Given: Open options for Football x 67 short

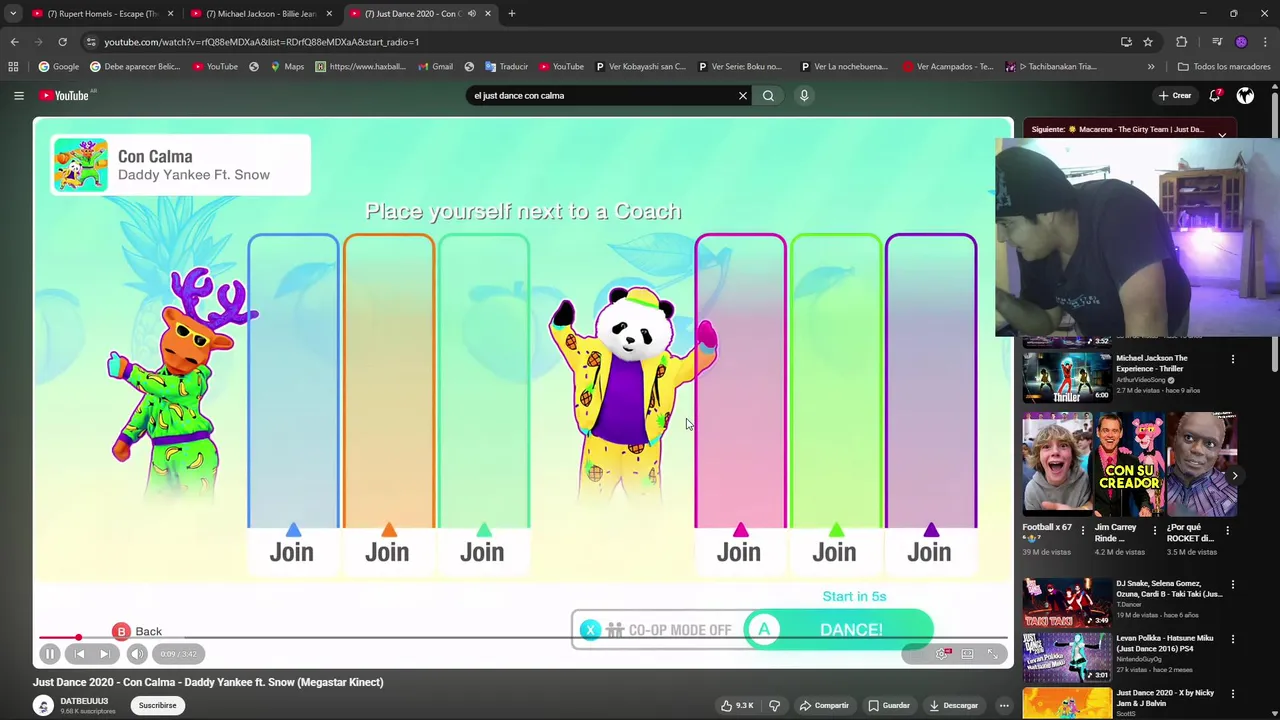Looking at the screenshot, I should (1082, 531).
